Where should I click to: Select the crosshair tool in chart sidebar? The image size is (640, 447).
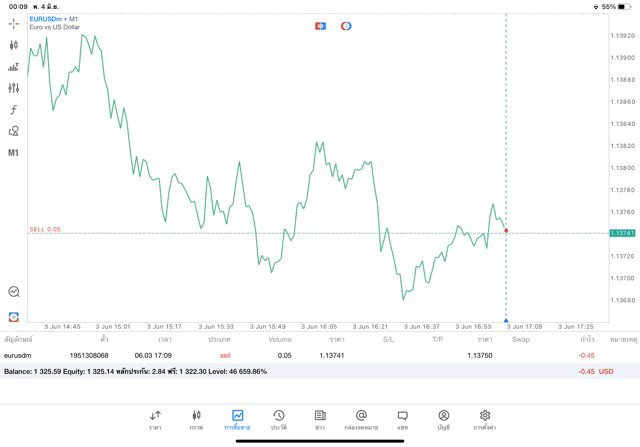(14, 23)
